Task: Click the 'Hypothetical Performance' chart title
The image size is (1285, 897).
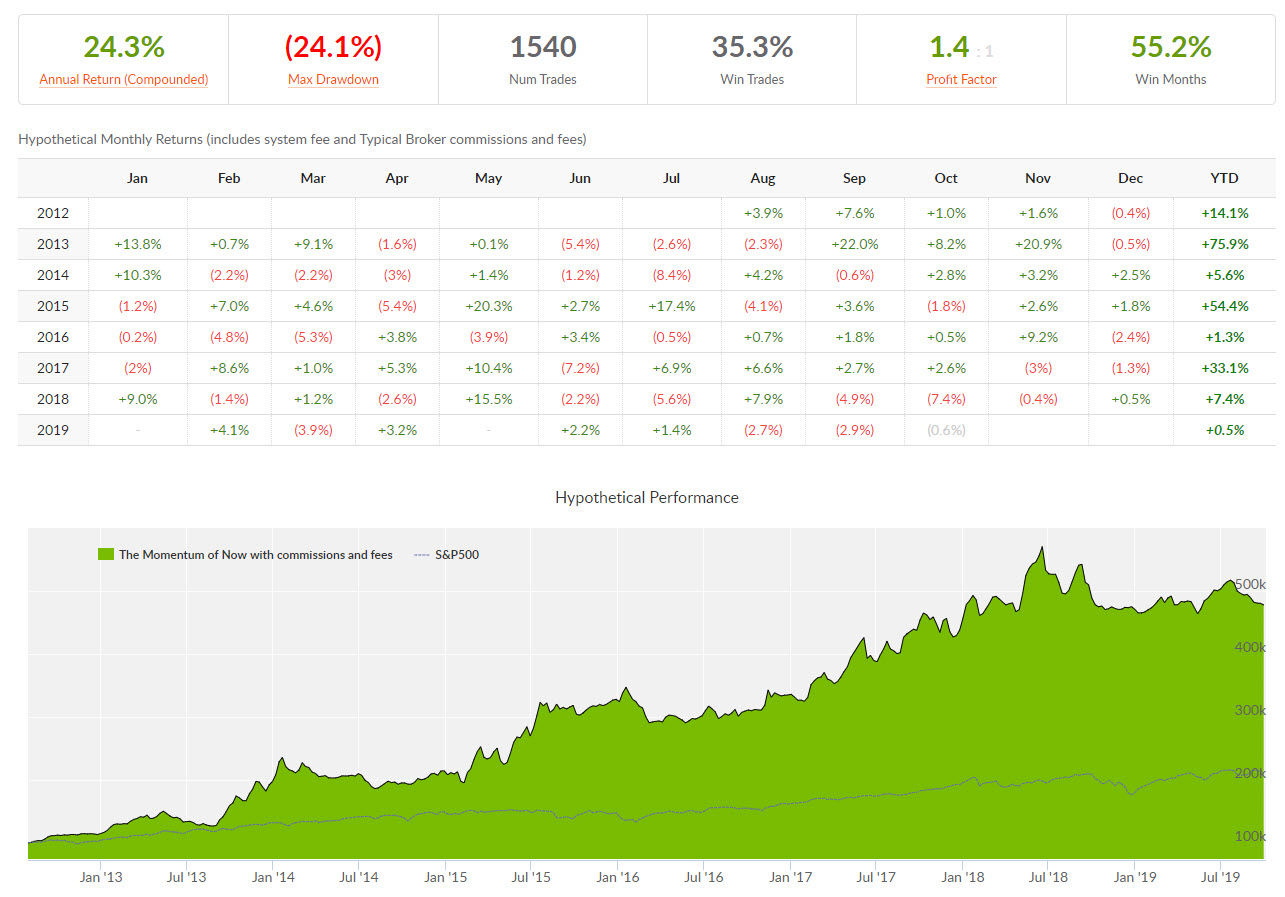Action: coord(647,497)
